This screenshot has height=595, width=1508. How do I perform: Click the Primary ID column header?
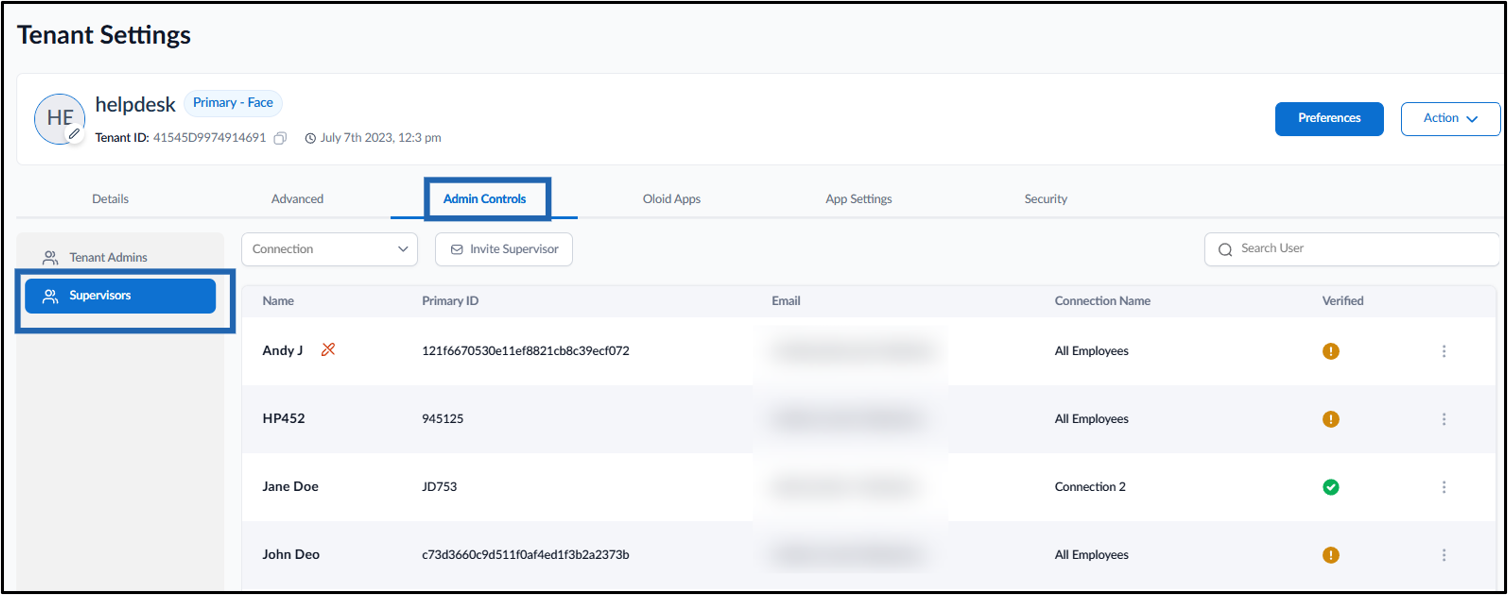pos(451,301)
